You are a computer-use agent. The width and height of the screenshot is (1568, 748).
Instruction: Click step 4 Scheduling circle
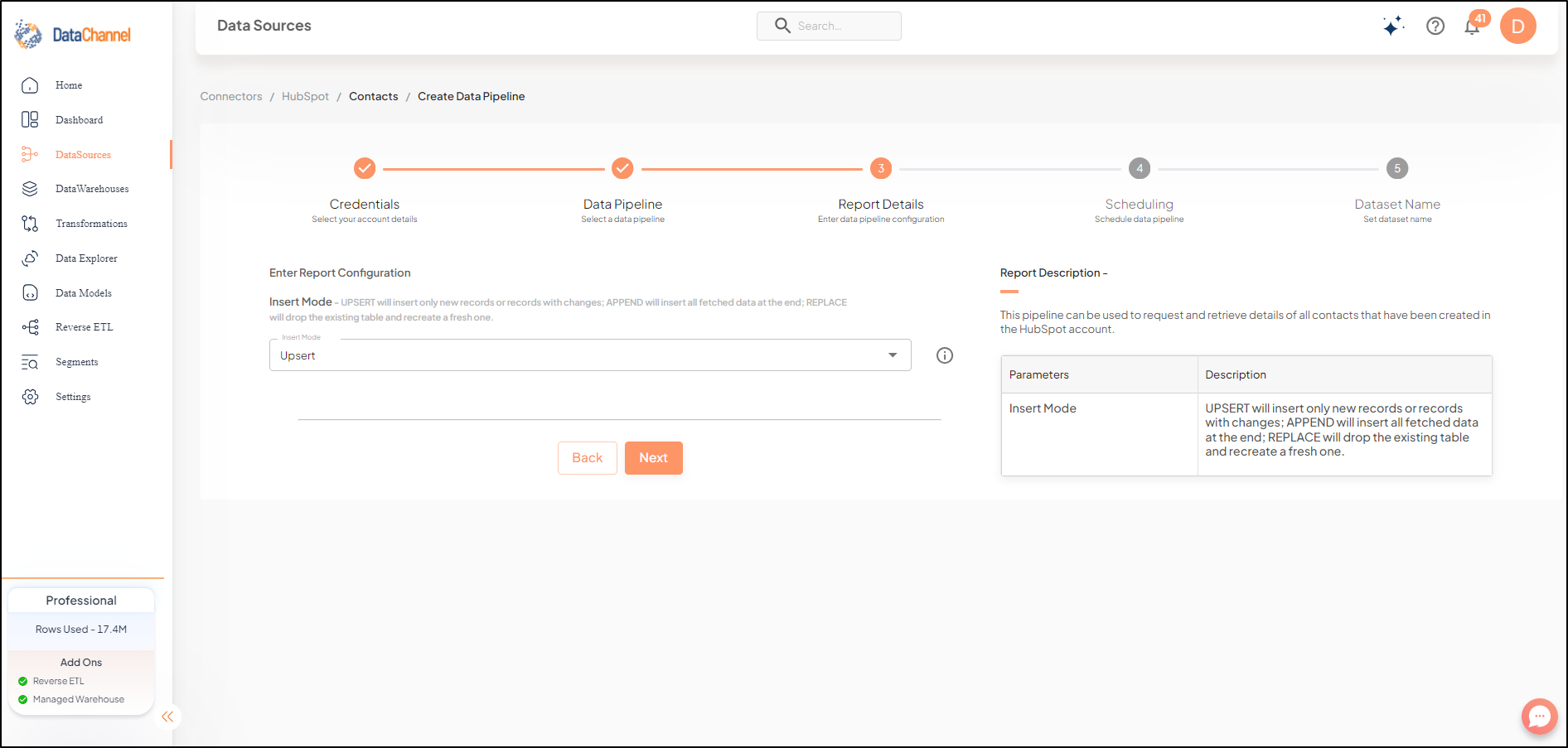click(1140, 168)
